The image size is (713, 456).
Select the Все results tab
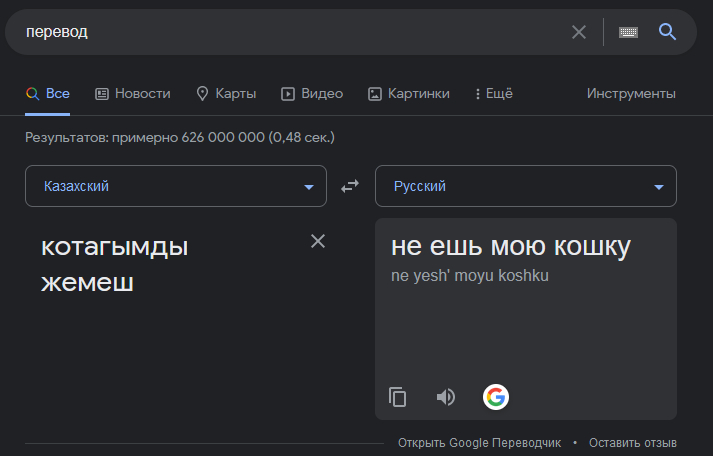click(x=48, y=94)
